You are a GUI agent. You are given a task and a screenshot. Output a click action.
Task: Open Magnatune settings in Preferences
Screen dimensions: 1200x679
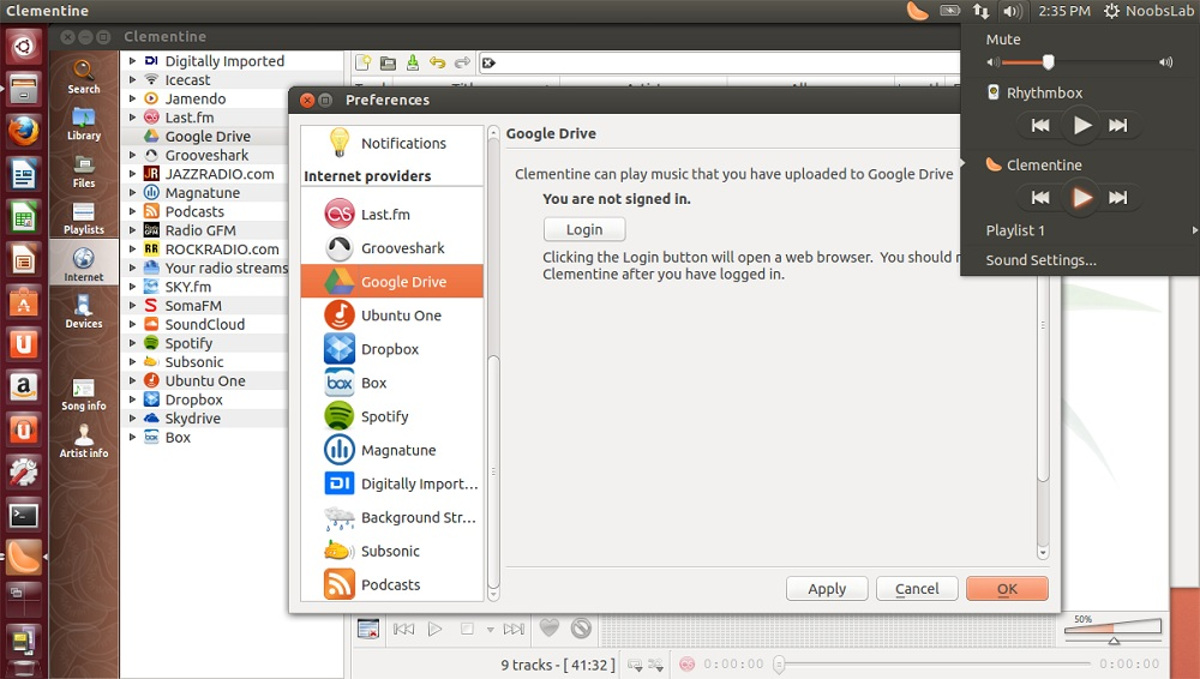(x=392, y=450)
